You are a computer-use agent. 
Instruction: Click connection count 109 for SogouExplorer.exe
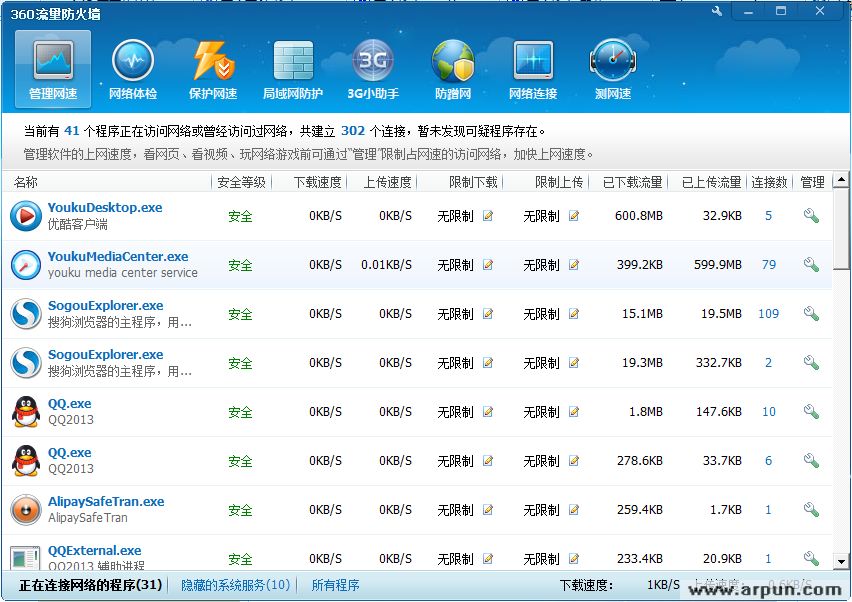click(x=768, y=314)
